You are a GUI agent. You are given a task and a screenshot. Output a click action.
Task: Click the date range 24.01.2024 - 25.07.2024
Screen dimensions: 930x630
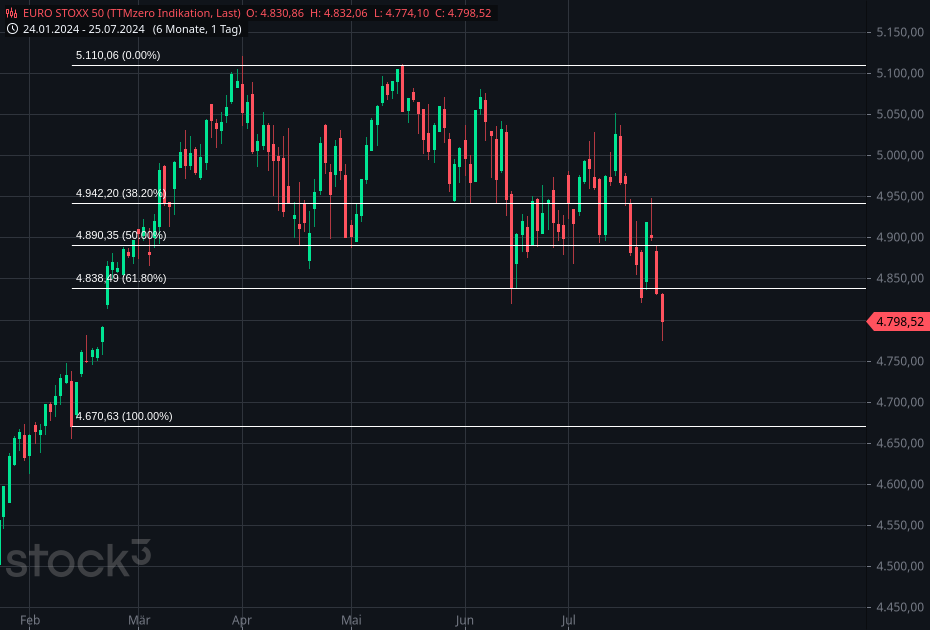tap(84, 30)
